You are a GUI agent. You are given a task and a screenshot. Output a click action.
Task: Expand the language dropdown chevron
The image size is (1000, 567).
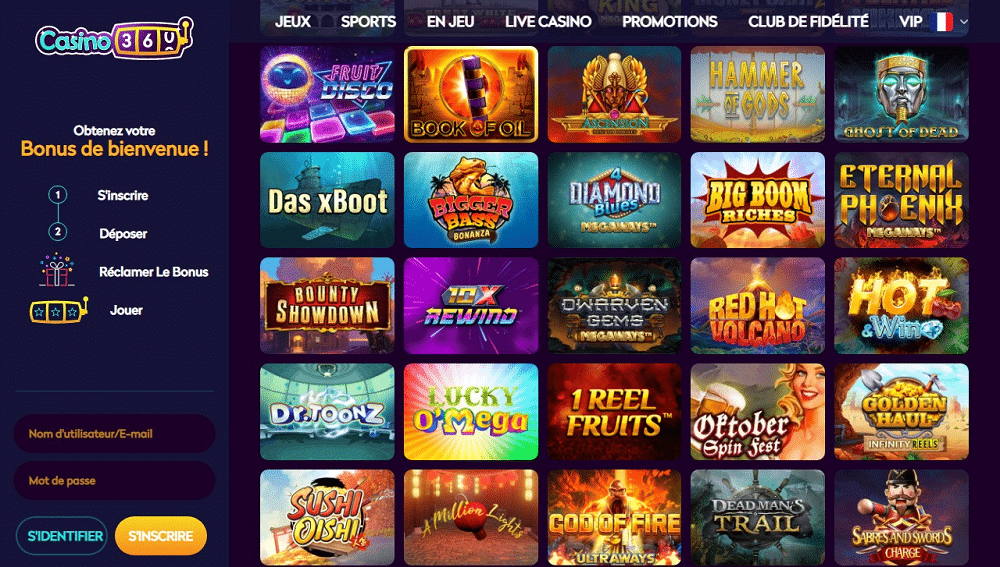pos(964,22)
